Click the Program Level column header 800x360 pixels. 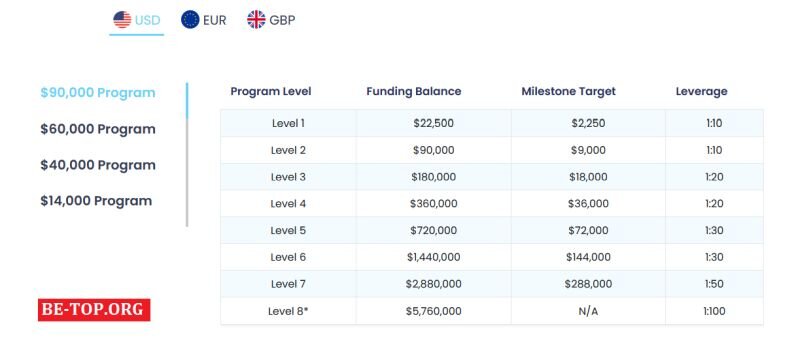pyautogui.click(x=271, y=92)
